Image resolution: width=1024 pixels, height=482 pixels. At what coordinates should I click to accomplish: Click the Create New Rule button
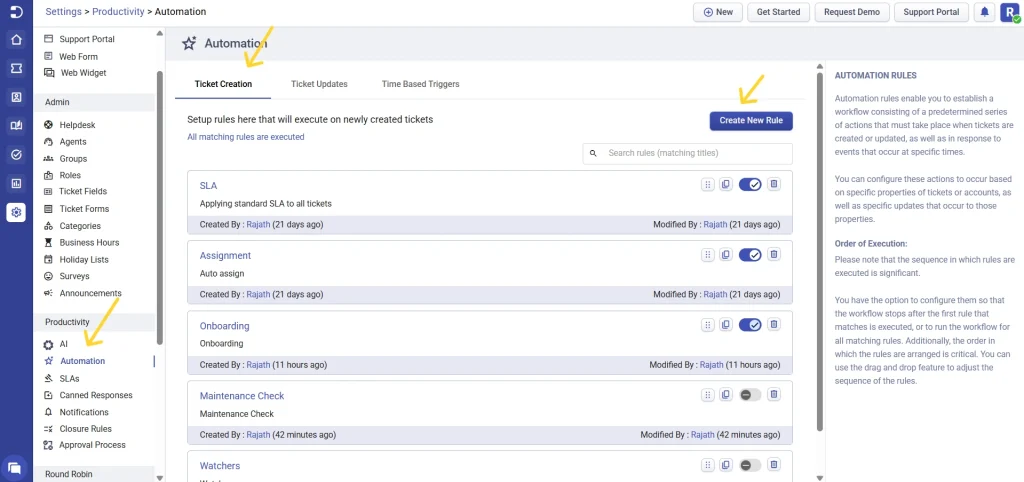[751, 120]
